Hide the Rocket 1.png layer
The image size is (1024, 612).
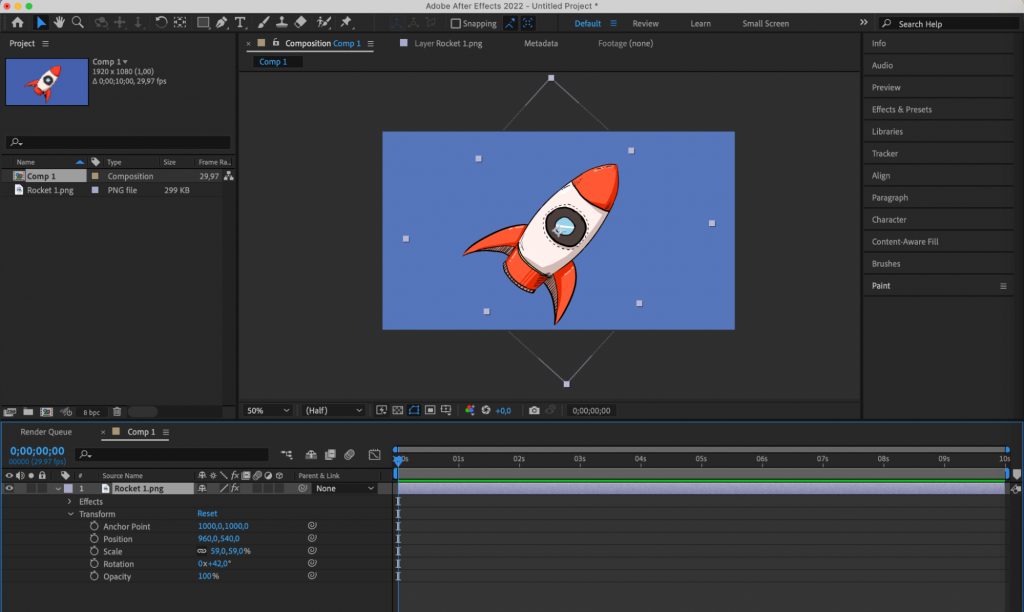[8, 488]
